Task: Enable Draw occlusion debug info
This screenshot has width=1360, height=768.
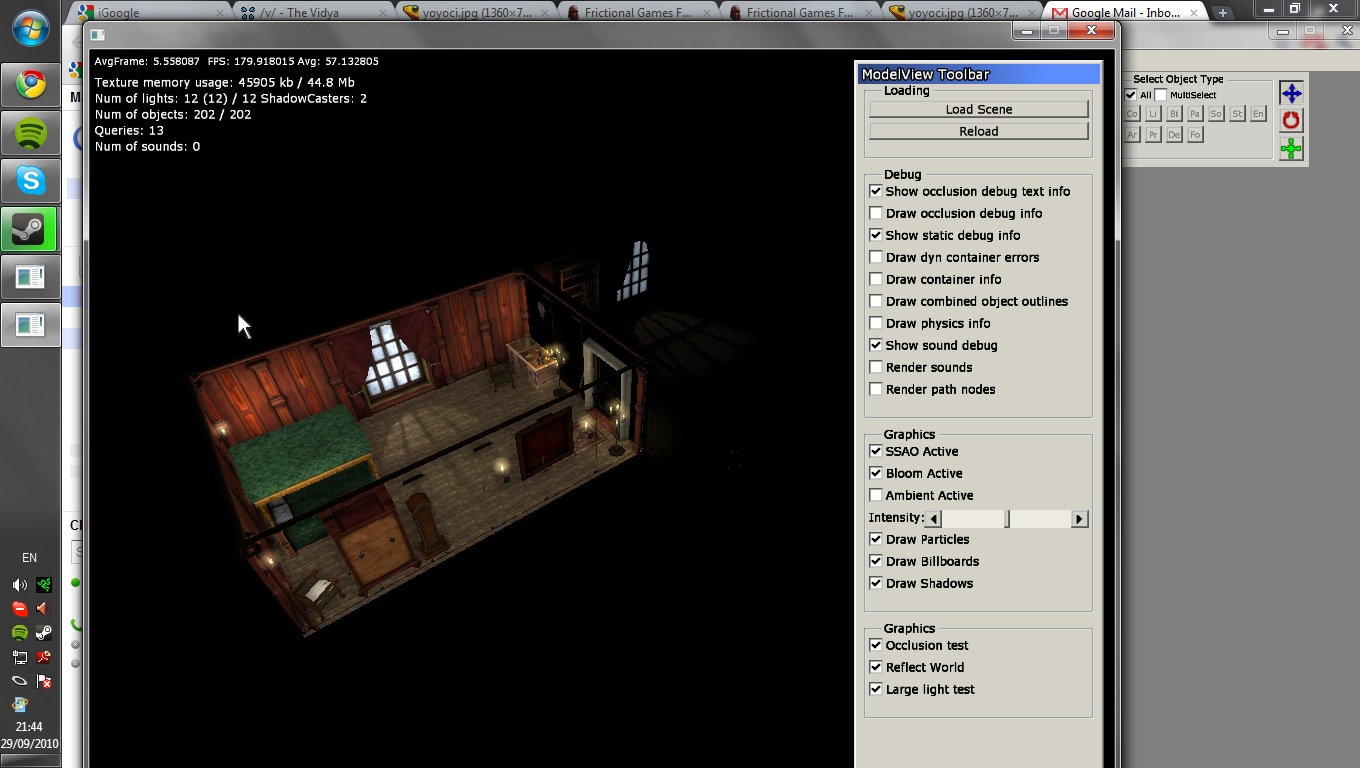Action: tap(876, 213)
